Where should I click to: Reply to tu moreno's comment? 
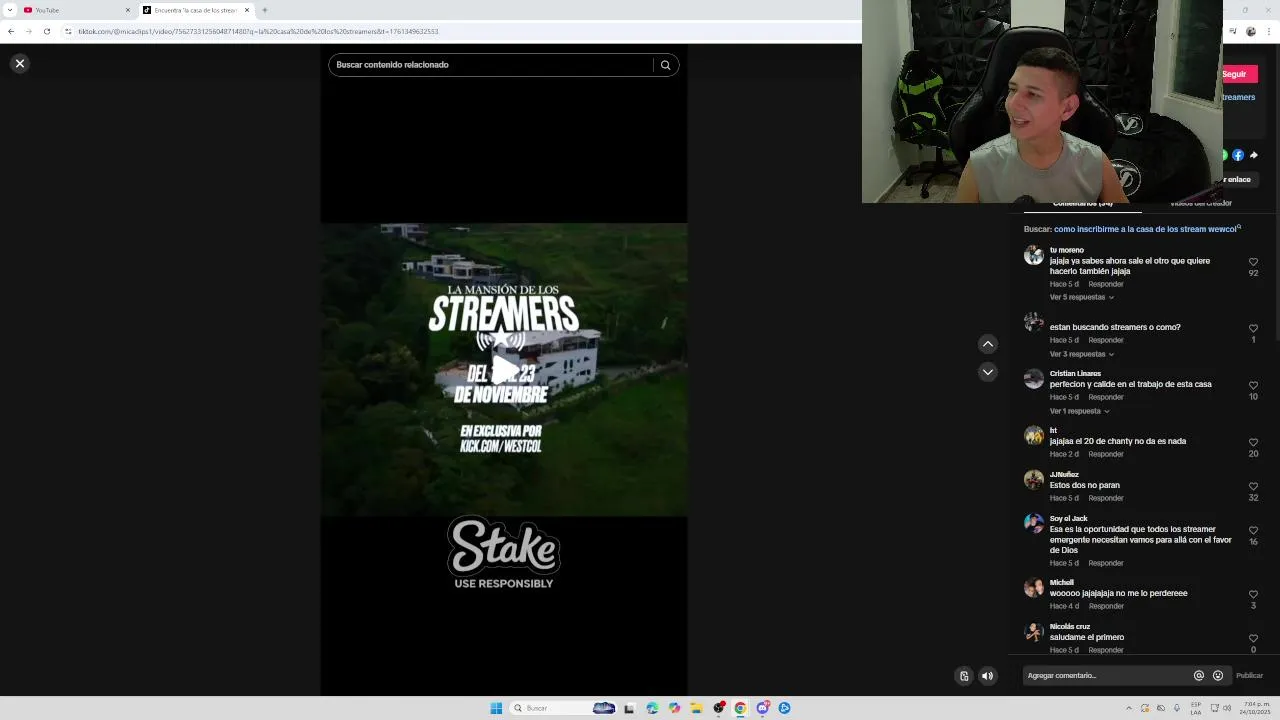click(x=1106, y=284)
